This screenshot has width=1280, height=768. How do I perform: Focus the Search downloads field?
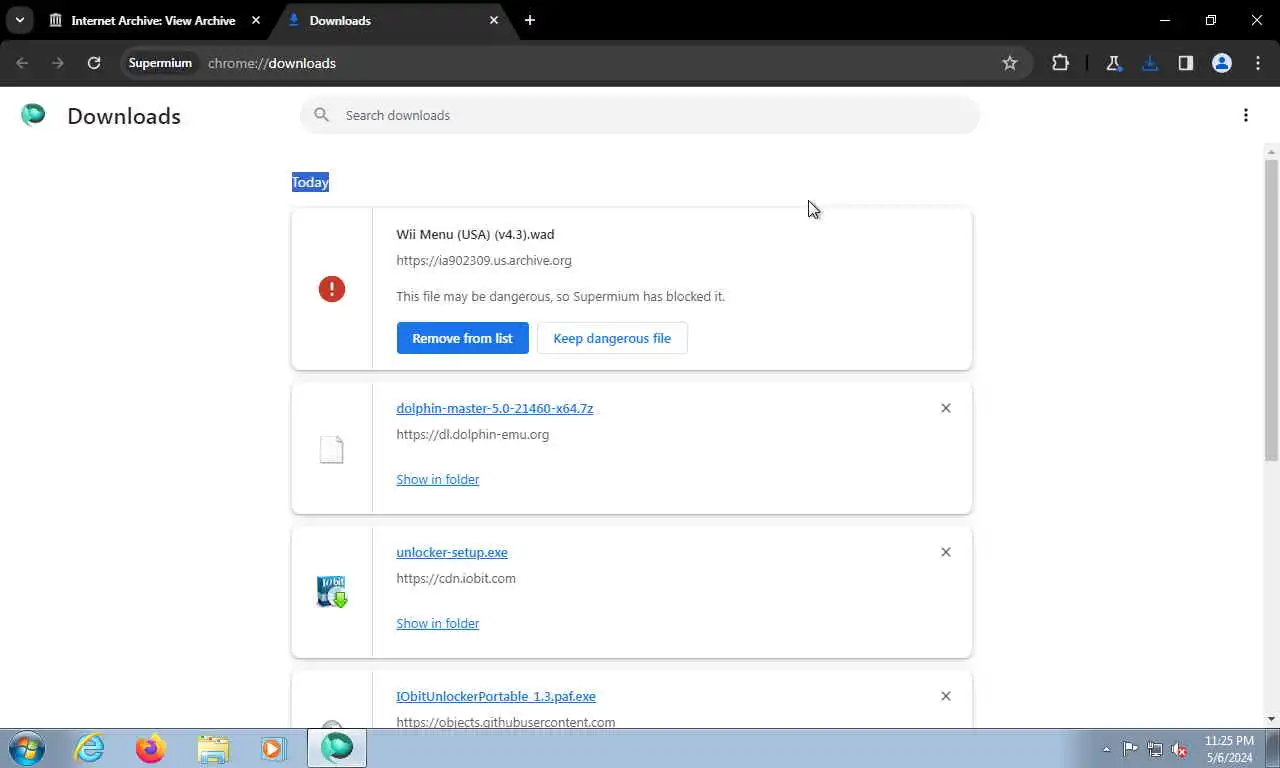click(x=640, y=115)
